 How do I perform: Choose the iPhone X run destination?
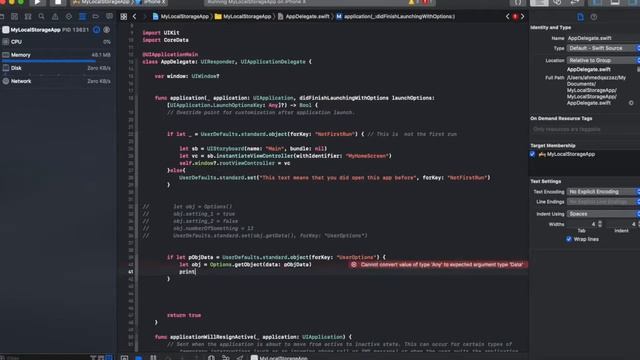click(x=151, y=2)
